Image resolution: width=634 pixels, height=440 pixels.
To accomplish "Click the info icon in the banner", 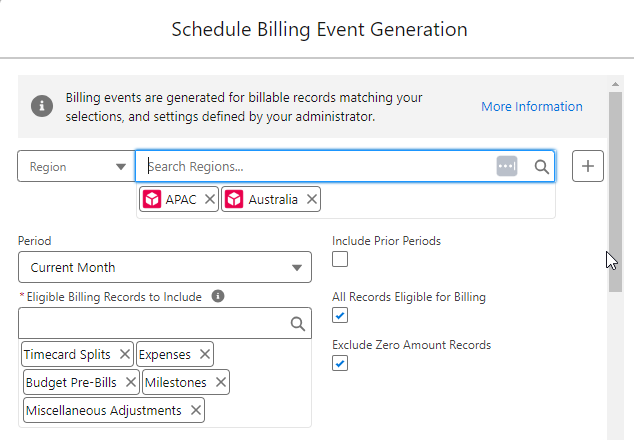I will pyautogui.click(x=42, y=106).
